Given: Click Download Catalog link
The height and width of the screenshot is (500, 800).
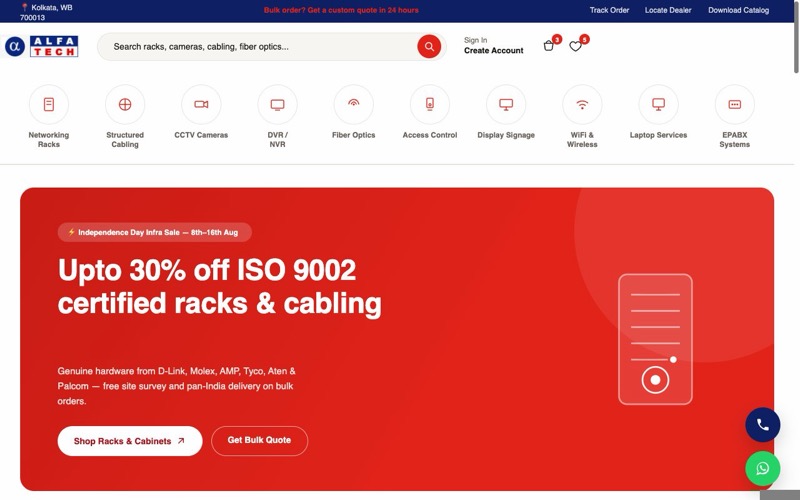Looking at the screenshot, I should [x=738, y=10].
